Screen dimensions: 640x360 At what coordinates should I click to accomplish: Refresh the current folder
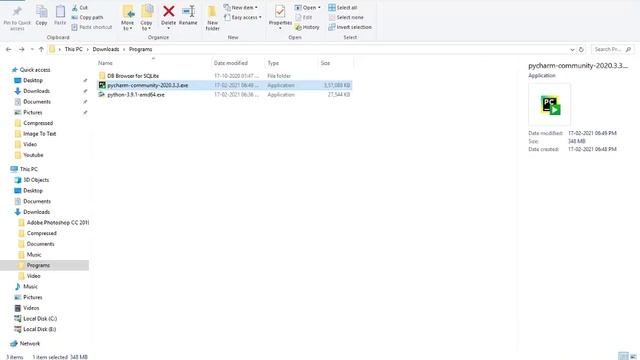click(x=581, y=49)
